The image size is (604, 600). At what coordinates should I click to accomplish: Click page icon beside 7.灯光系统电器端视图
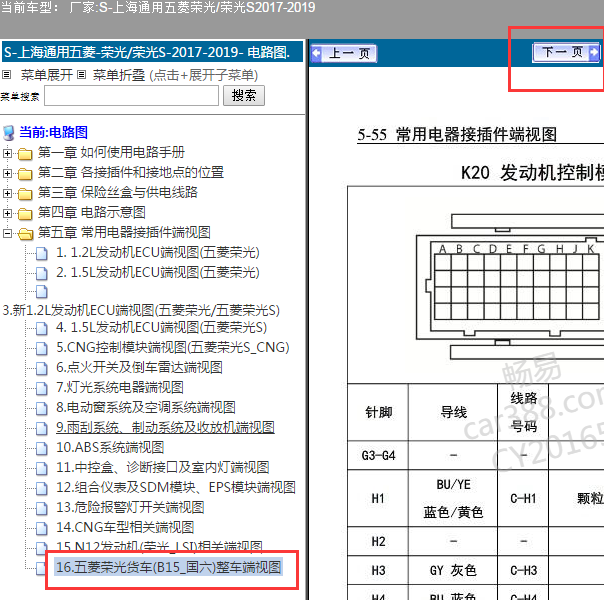(x=42, y=389)
